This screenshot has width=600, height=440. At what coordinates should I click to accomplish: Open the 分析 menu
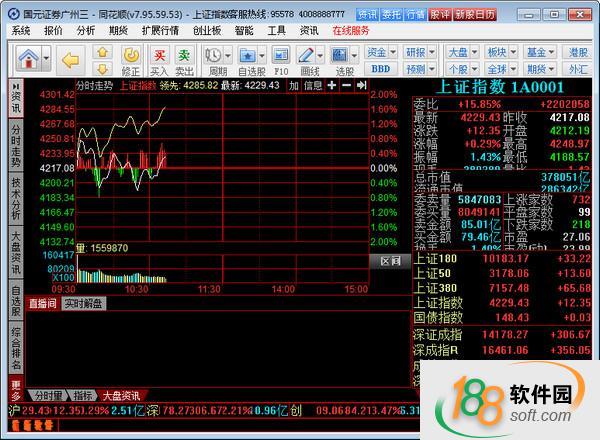click(86, 31)
